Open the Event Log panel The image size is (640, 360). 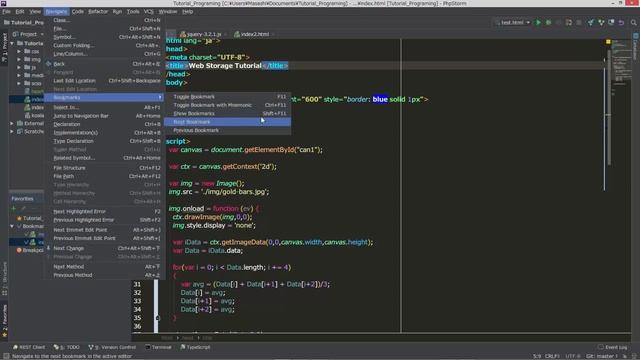point(612,347)
